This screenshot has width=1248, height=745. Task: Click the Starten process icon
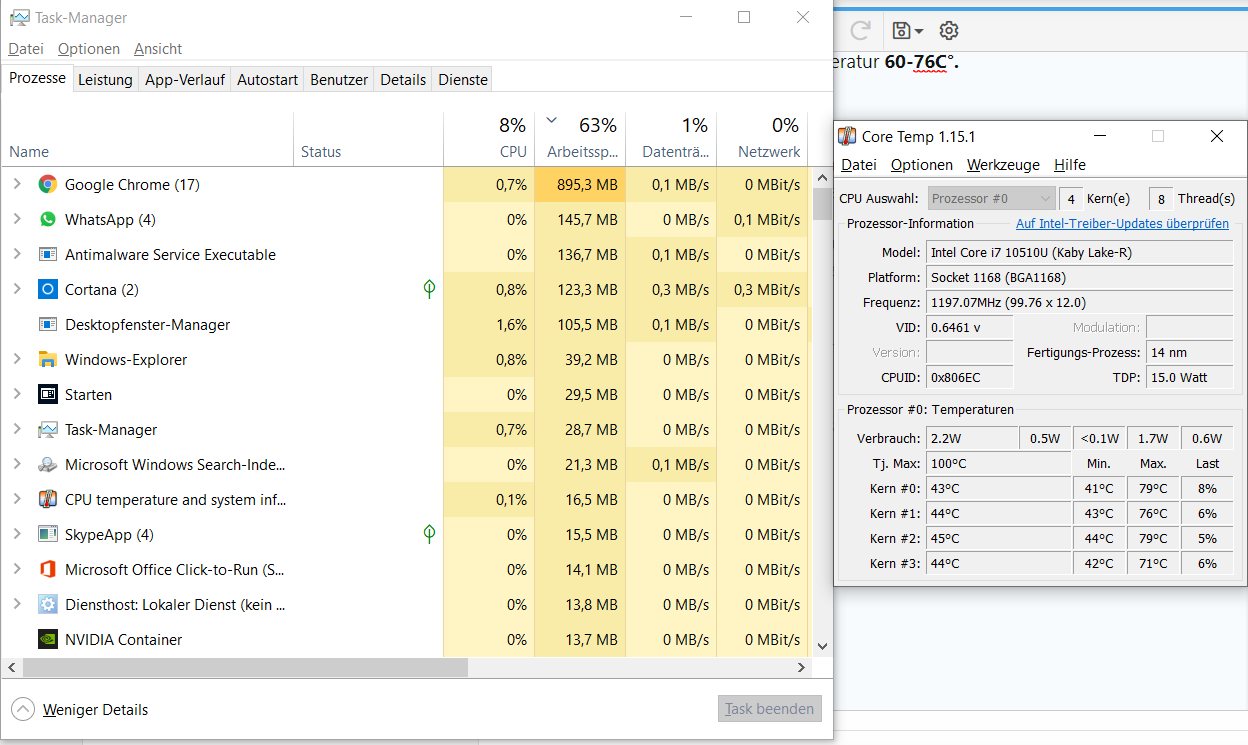pyautogui.click(x=47, y=395)
